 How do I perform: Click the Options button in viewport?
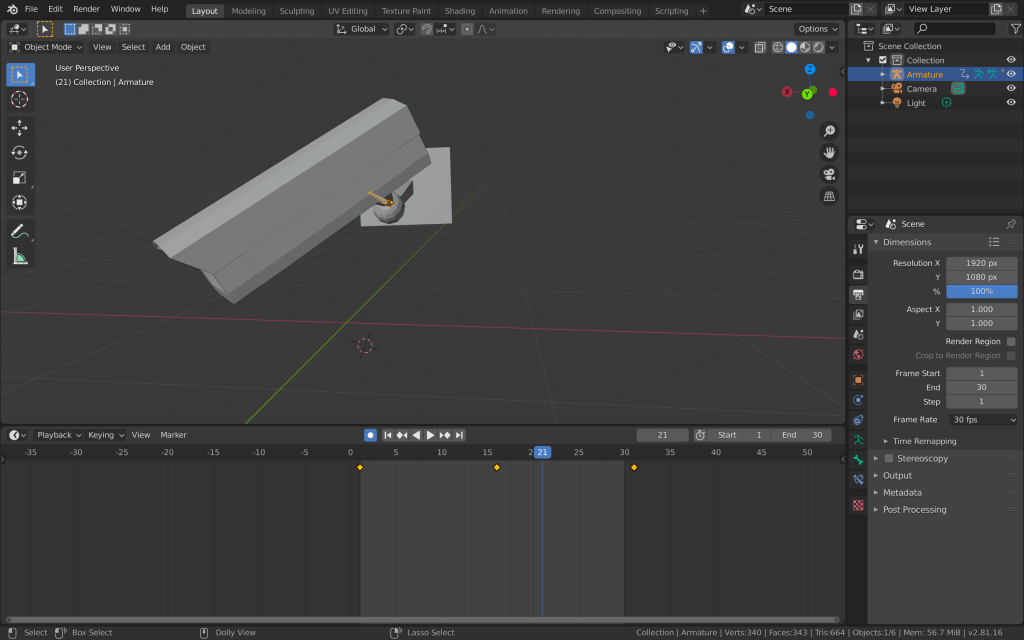tap(817, 29)
